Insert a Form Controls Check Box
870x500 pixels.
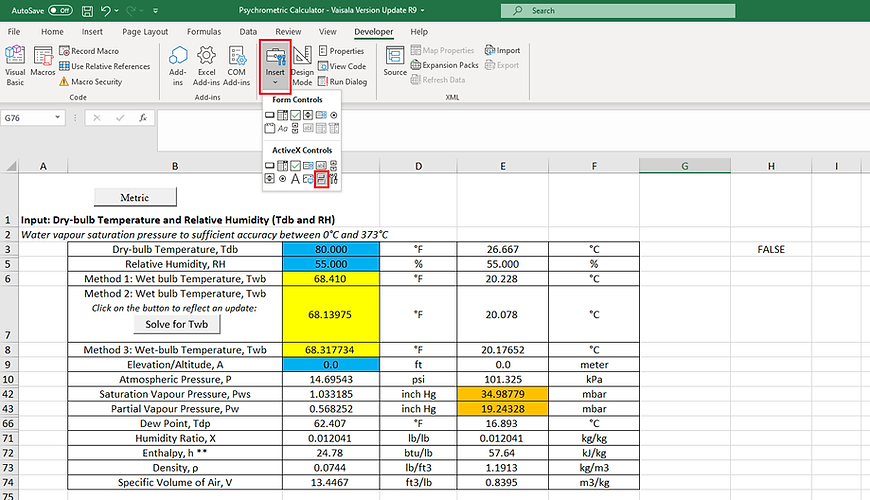coord(295,115)
